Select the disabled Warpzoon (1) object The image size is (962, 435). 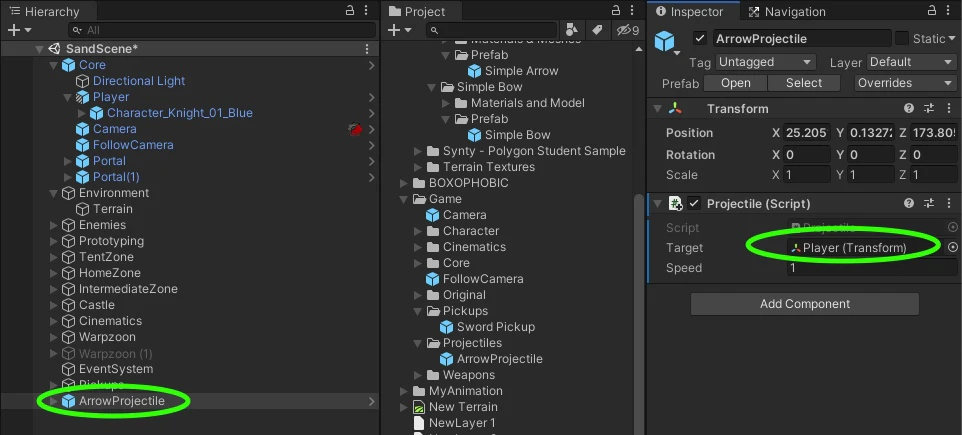pos(115,353)
